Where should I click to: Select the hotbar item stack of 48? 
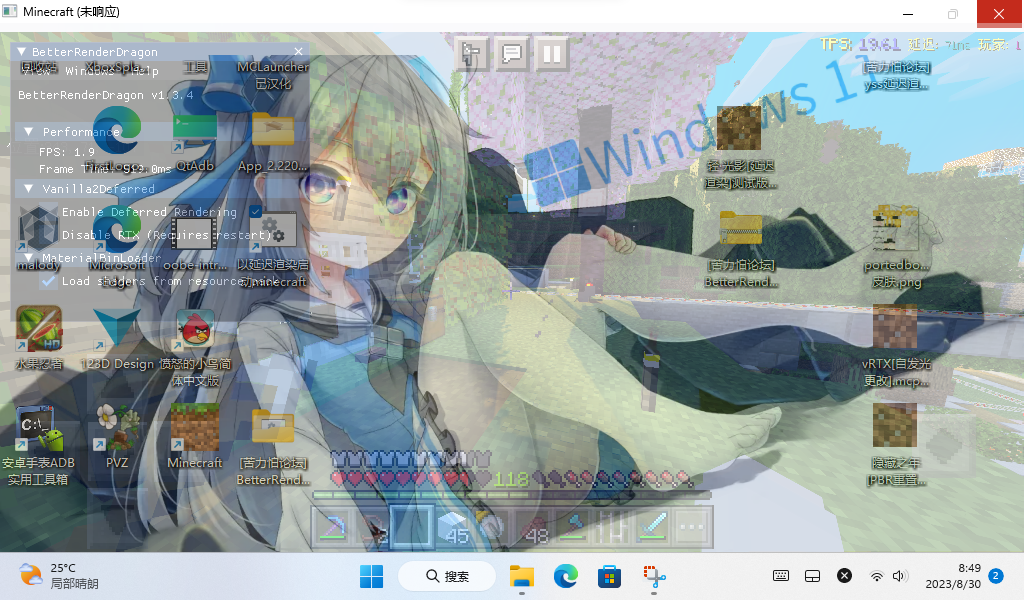coord(532,526)
